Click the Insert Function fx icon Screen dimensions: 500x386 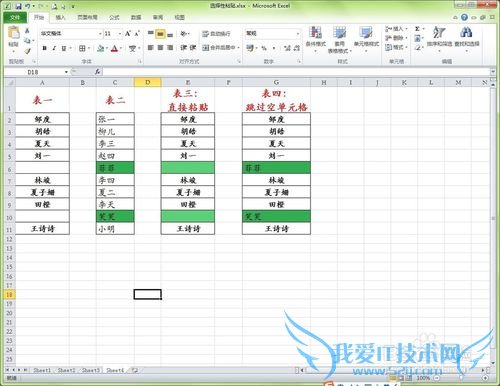97,72
